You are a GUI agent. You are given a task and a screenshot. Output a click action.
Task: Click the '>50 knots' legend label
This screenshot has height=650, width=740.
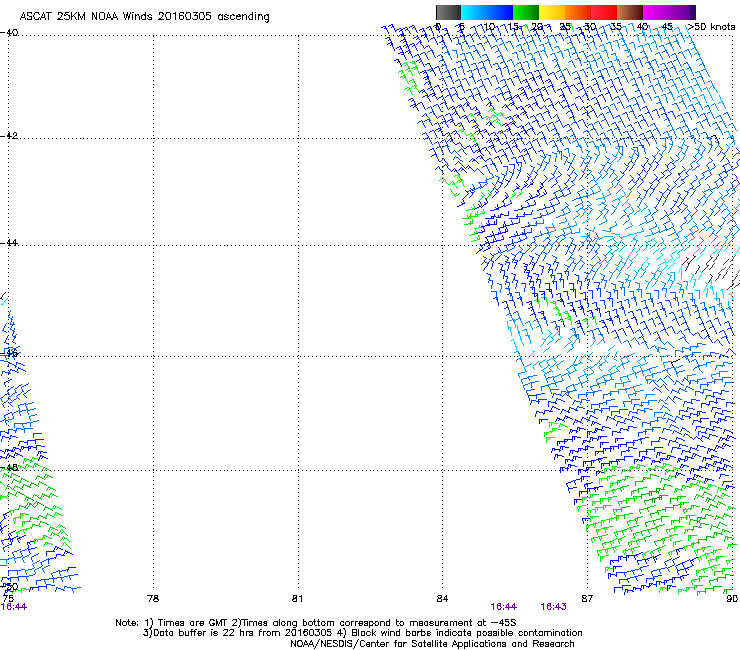[x=711, y=27]
